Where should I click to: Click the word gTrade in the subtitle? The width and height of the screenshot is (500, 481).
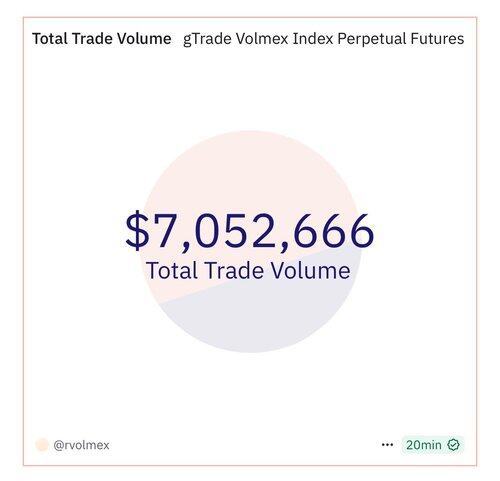[207, 39]
